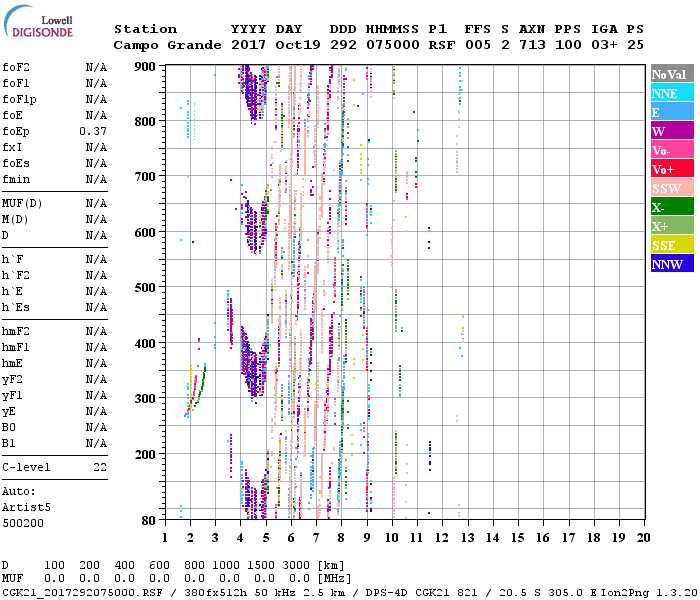
Task: Select the E blue legend swatch
Action: coord(672,112)
